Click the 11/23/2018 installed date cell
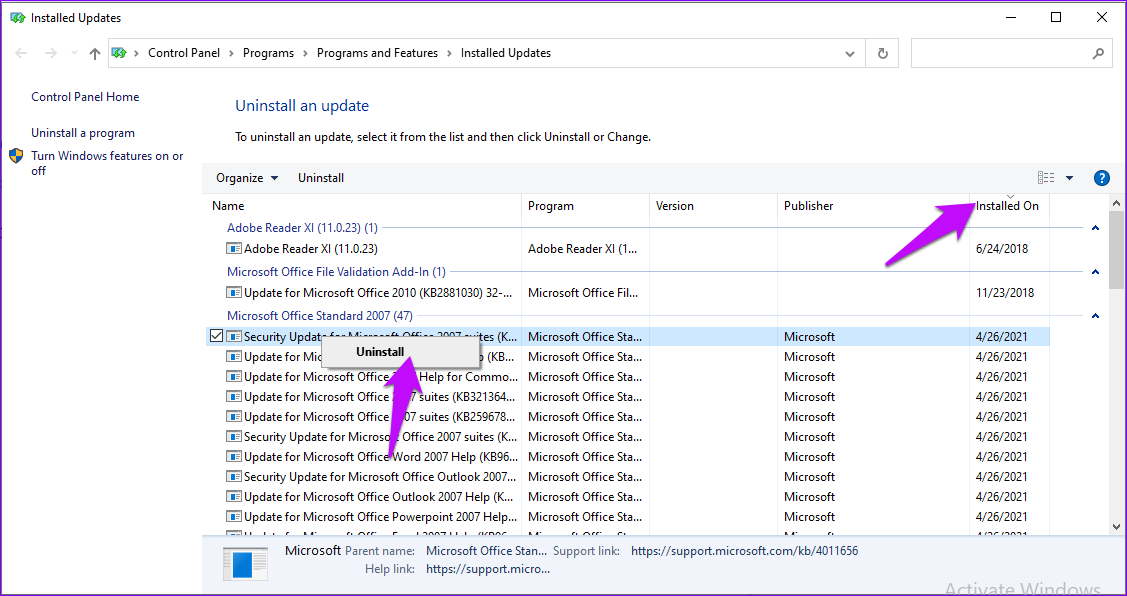The height and width of the screenshot is (596, 1127). [x=1005, y=293]
